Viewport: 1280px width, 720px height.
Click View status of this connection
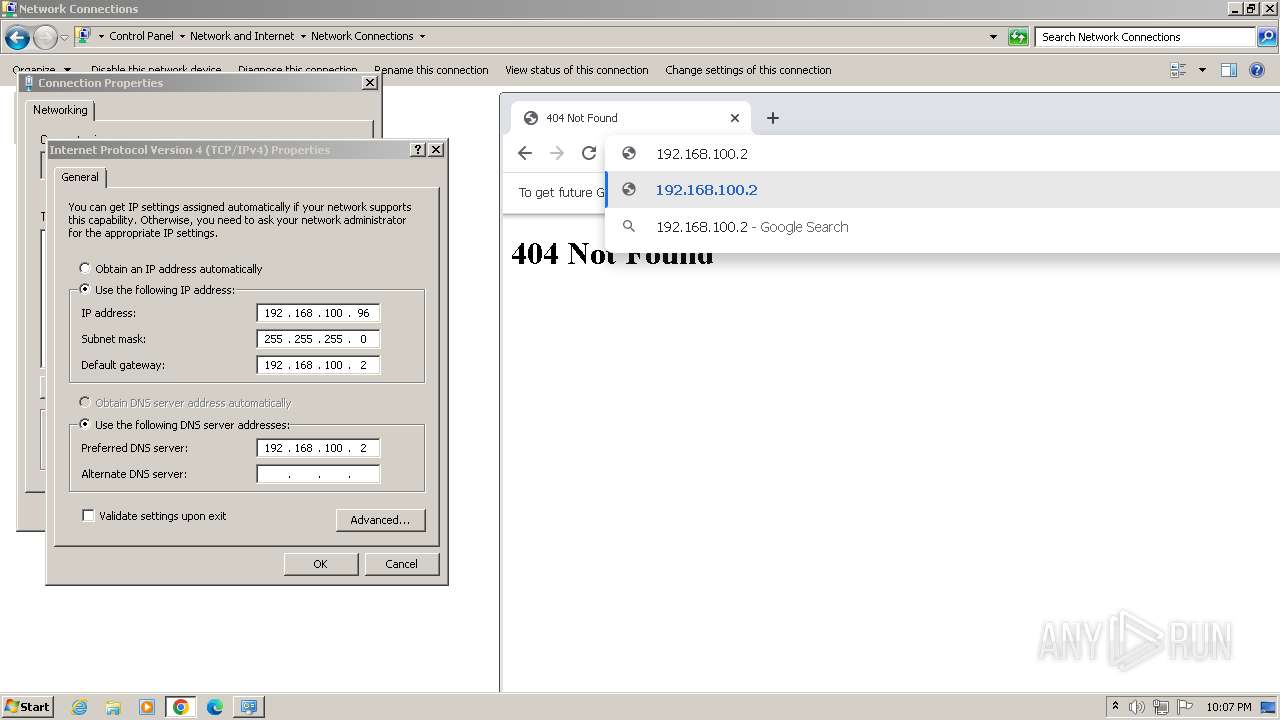point(577,70)
